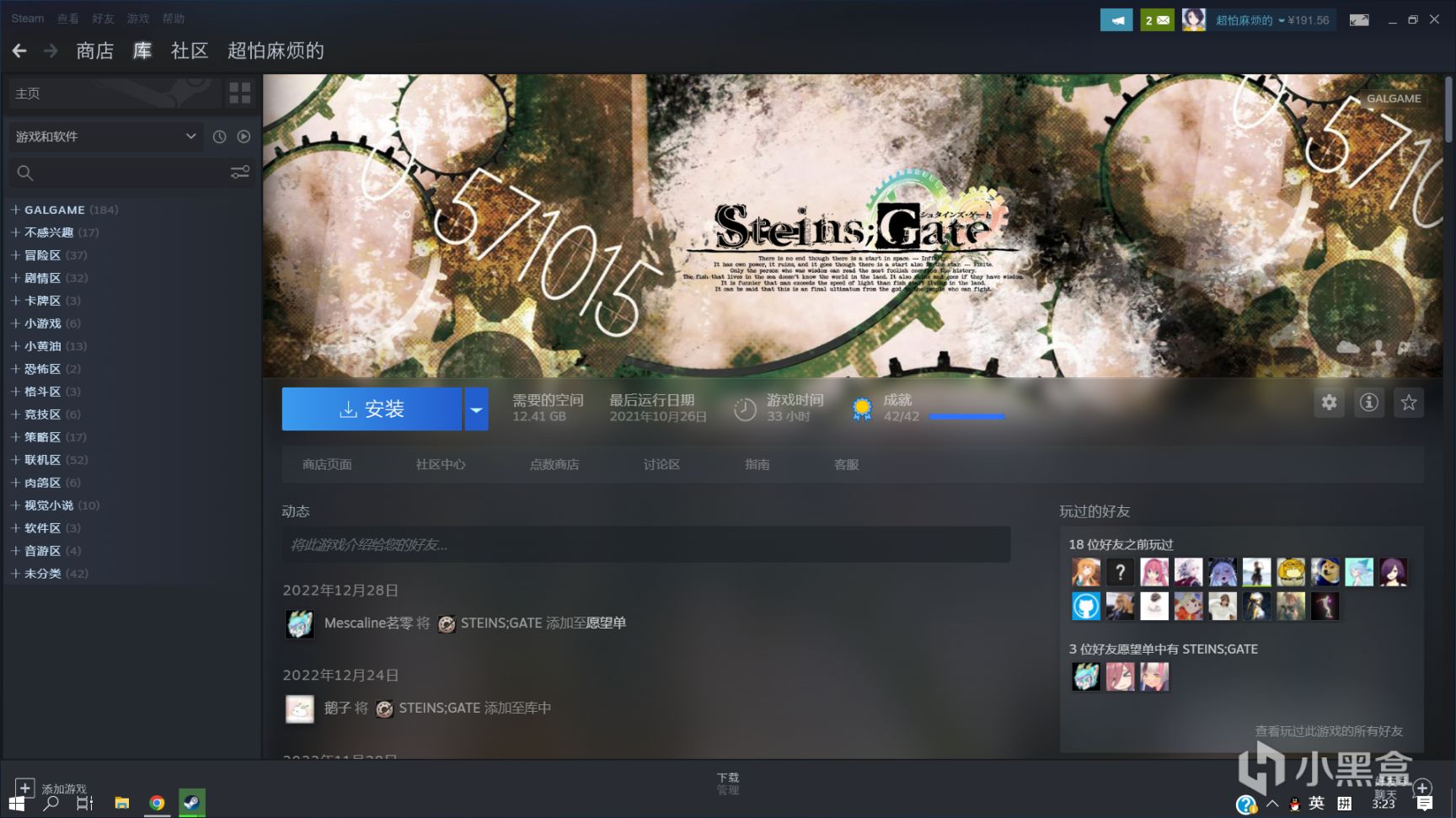Go to 商店 tab
Image resolution: width=1456 pixels, height=818 pixels.
point(94,51)
